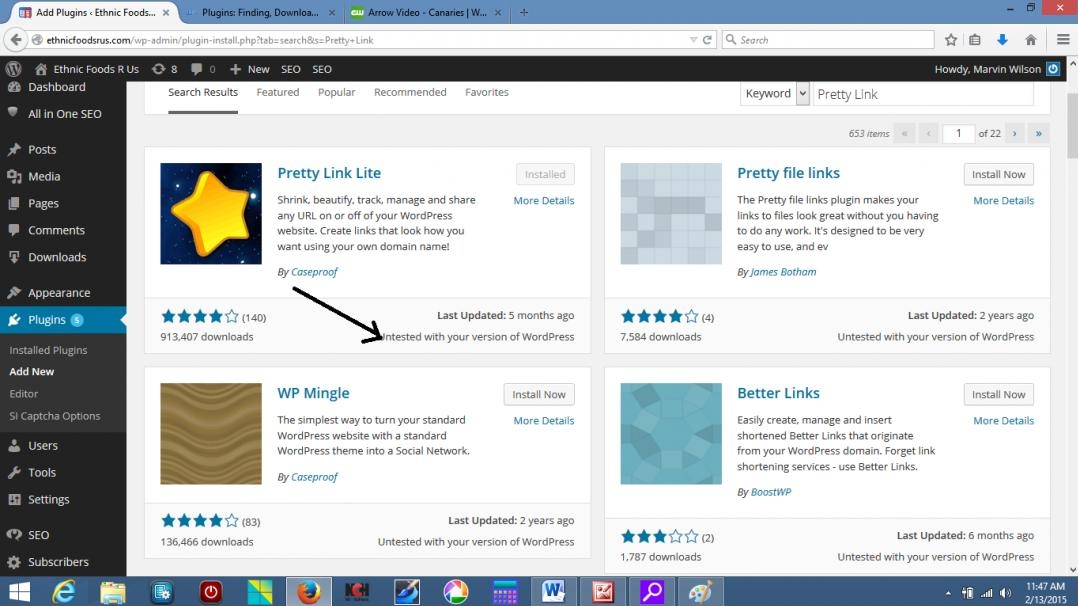Launch Internet Explorer from taskbar
The width and height of the screenshot is (1078, 606).
[x=64, y=592]
